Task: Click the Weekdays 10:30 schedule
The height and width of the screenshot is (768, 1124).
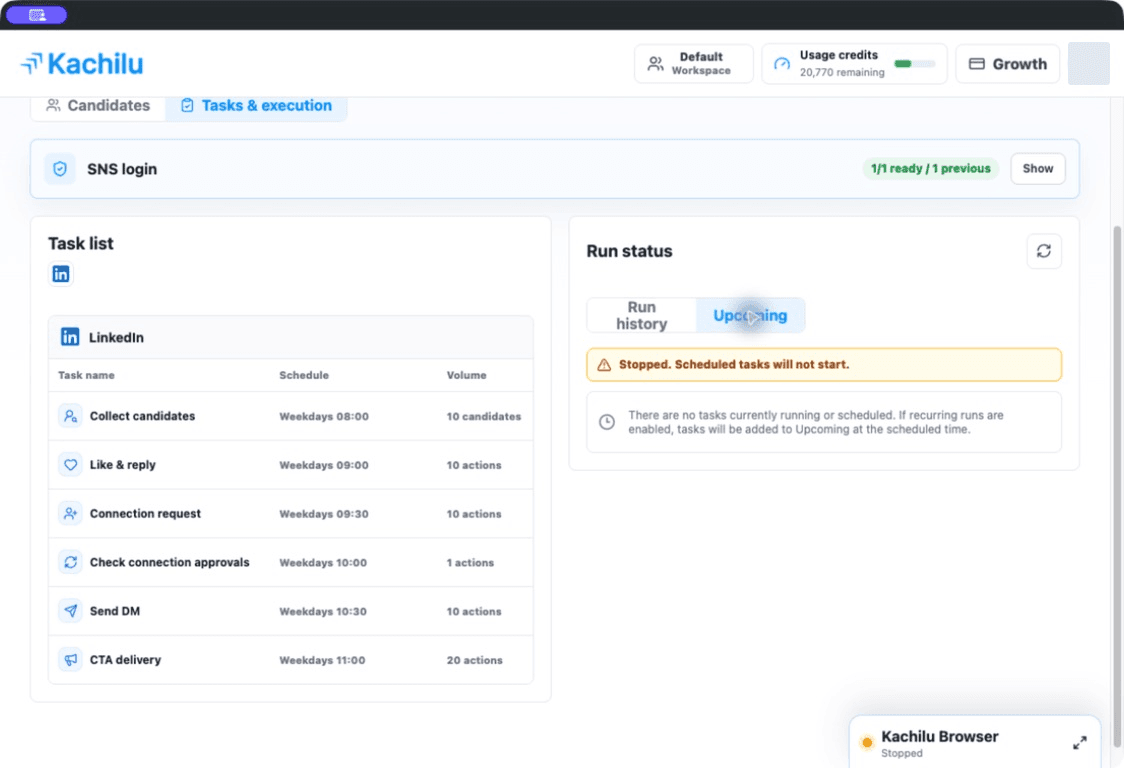Action: pyautogui.click(x=323, y=612)
